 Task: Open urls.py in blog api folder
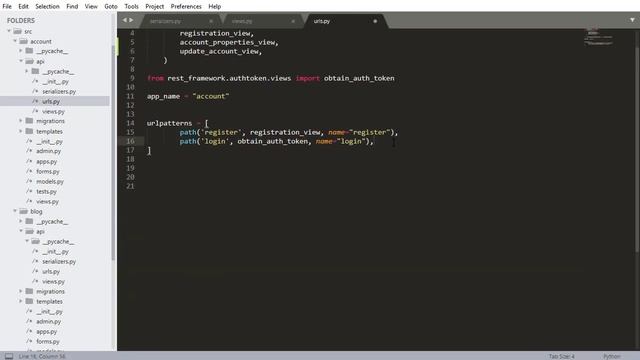[x=51, y=271]
